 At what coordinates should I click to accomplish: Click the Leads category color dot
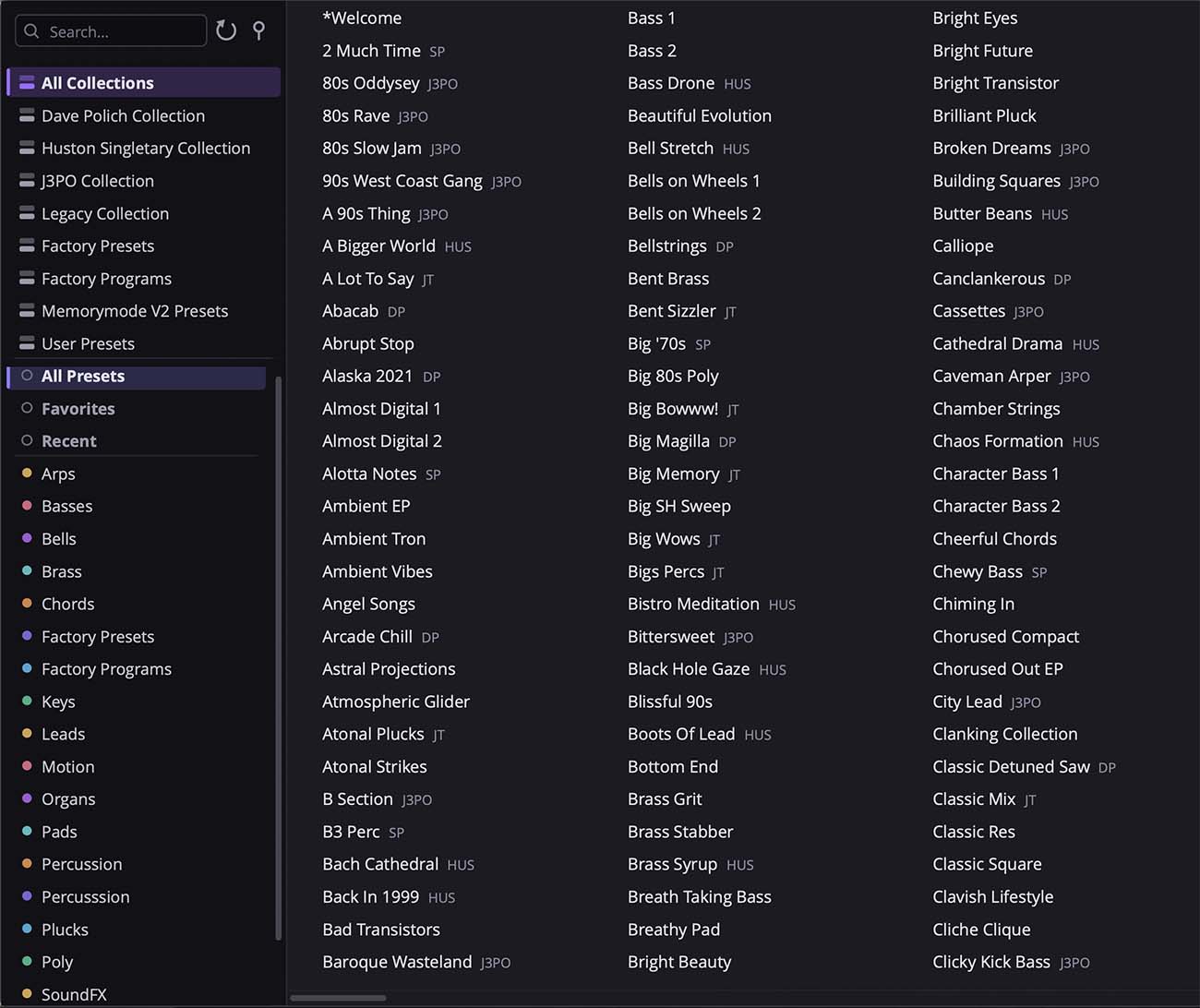click(27, 733)
